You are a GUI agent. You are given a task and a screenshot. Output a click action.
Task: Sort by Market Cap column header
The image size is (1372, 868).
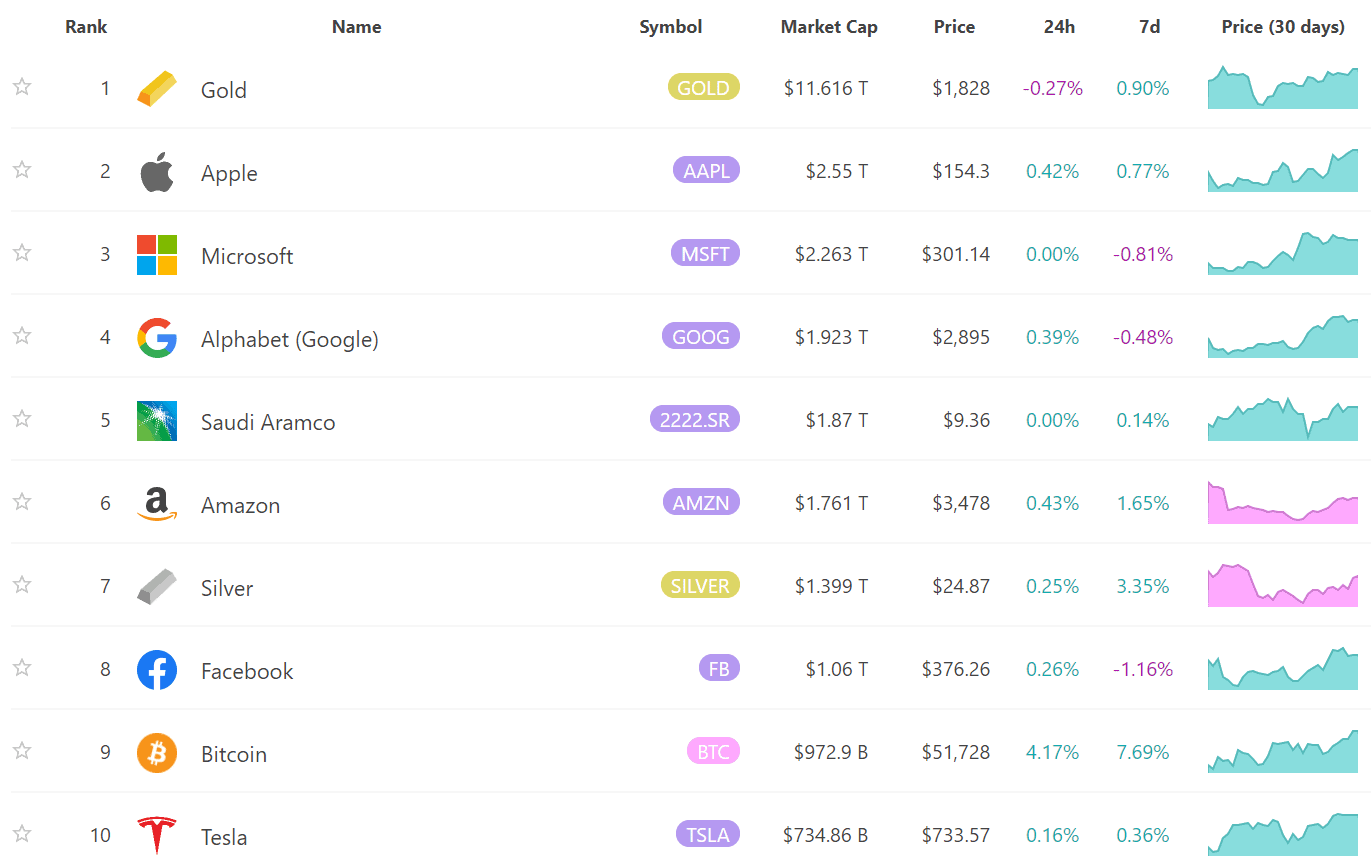(x=829, y=27)
